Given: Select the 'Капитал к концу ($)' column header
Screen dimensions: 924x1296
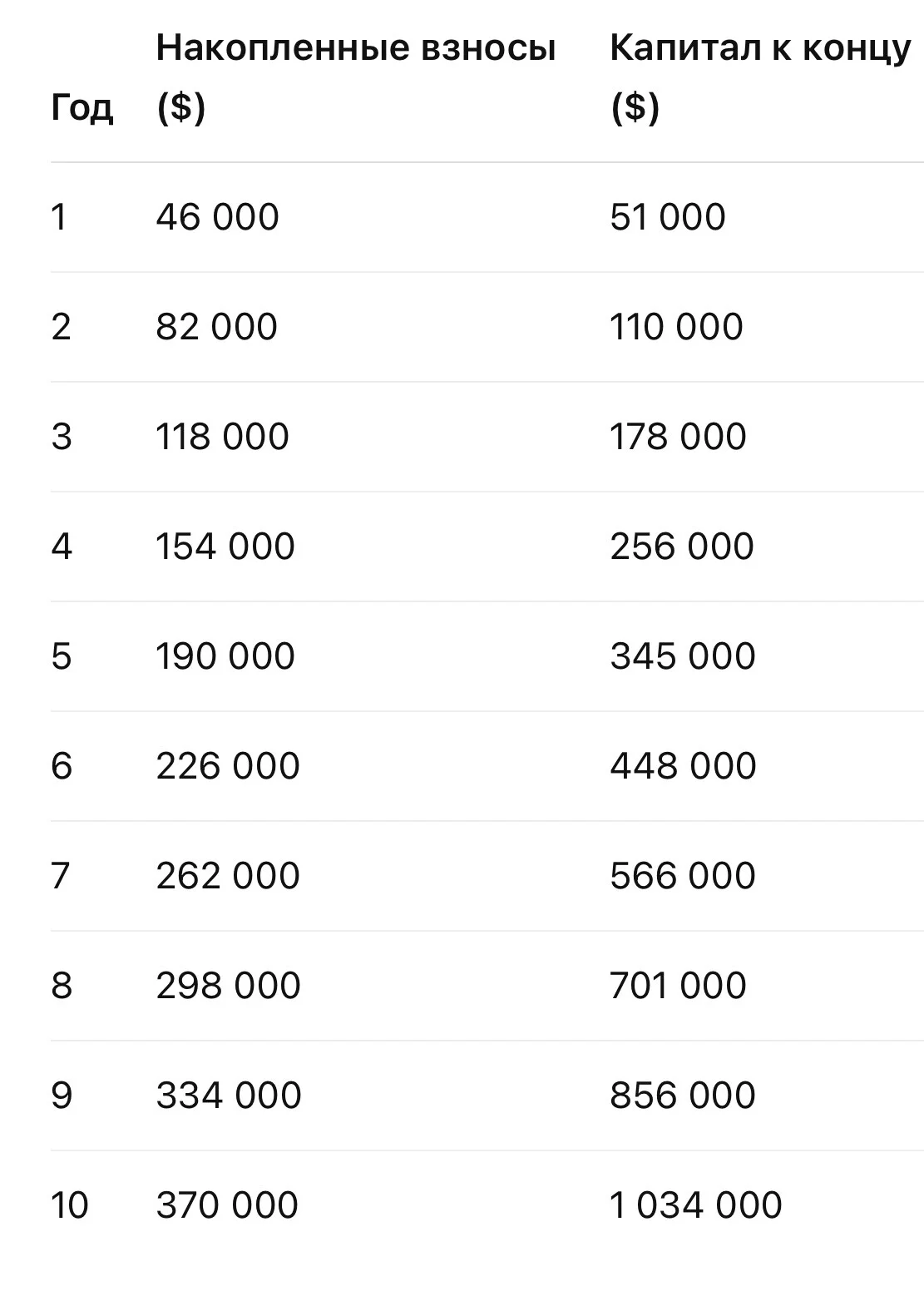Looking at the screenshot, I should click(x=760, y=77).
